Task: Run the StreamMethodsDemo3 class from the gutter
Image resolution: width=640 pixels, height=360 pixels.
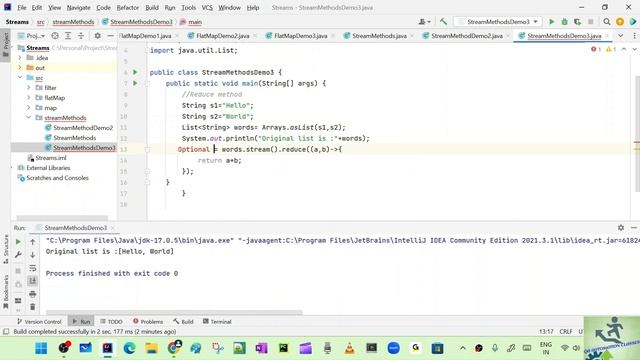Action: click(x=135, y=72)
